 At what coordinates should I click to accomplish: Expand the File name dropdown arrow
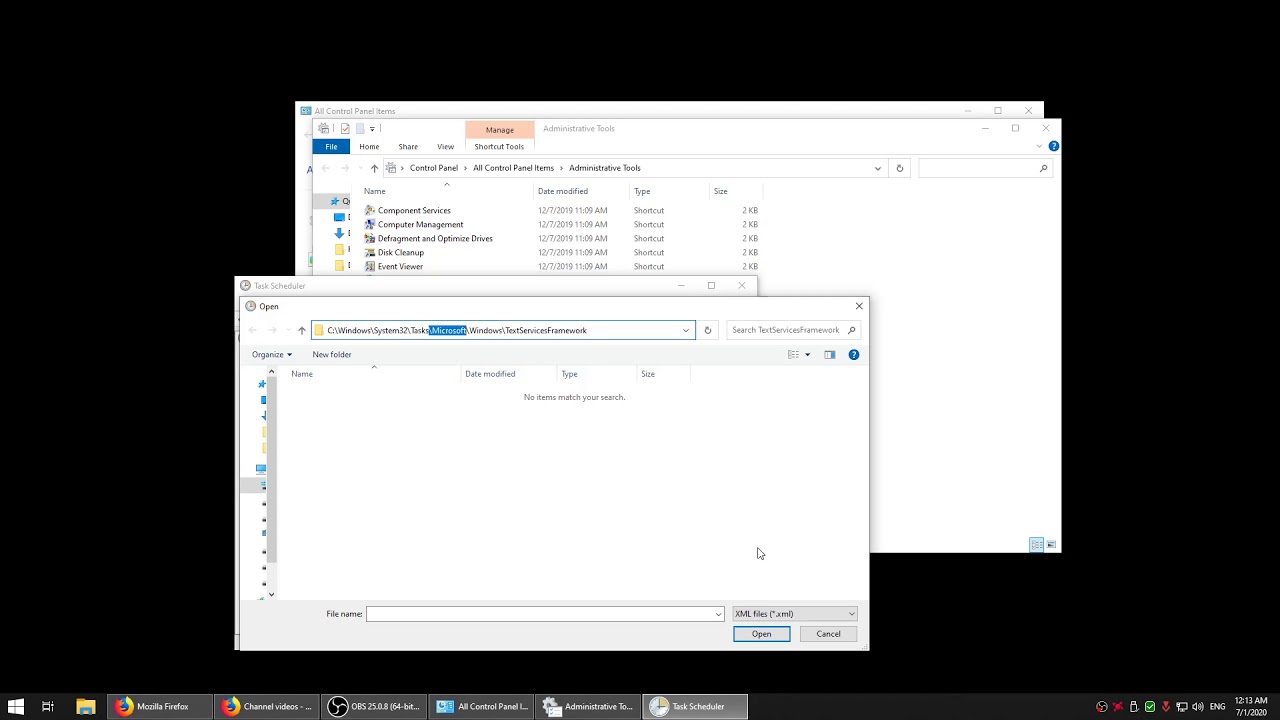tap(718, 614)
